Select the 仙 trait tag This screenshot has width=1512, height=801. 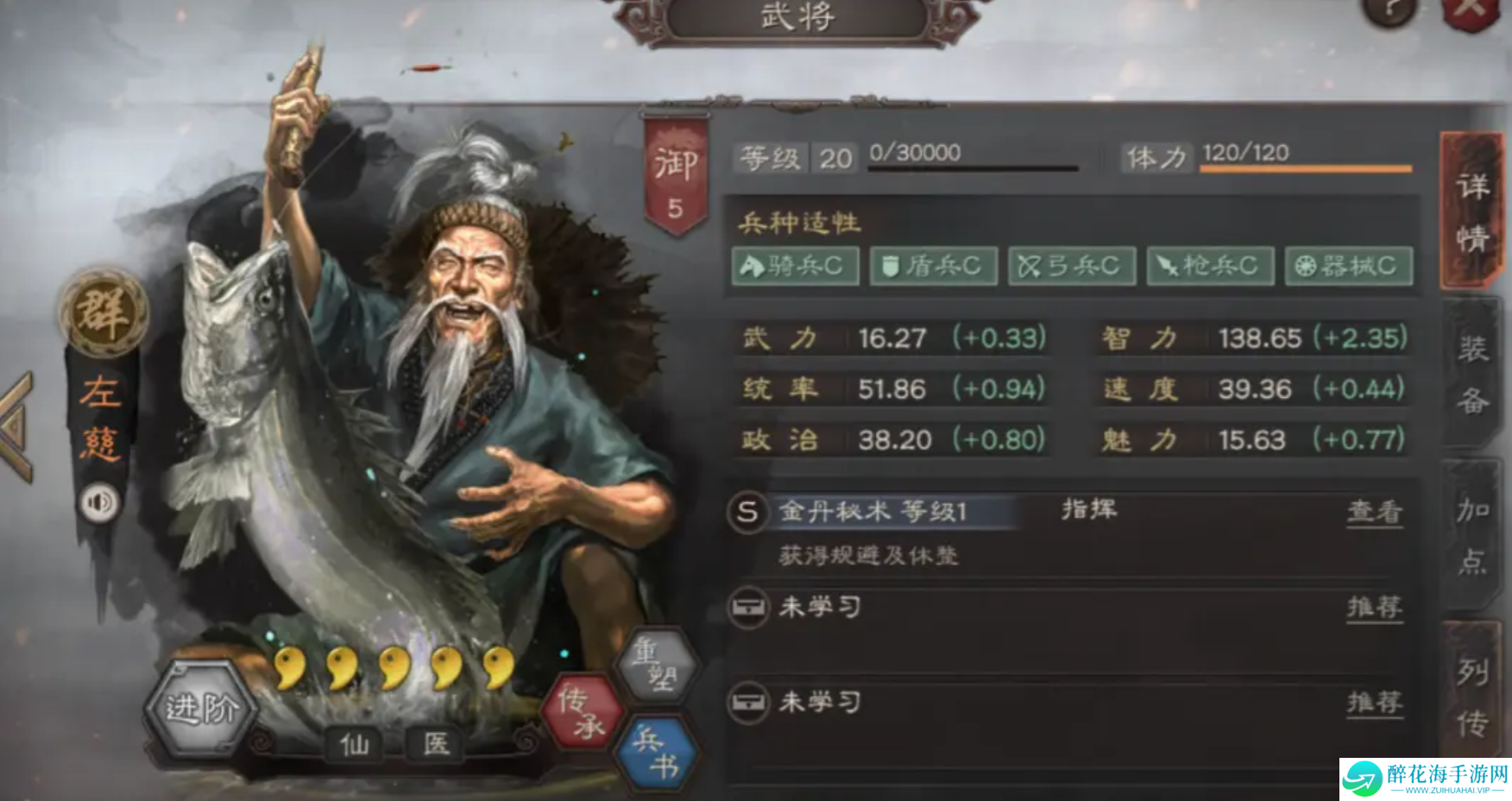pyautogui.click(x=355, y=743)
